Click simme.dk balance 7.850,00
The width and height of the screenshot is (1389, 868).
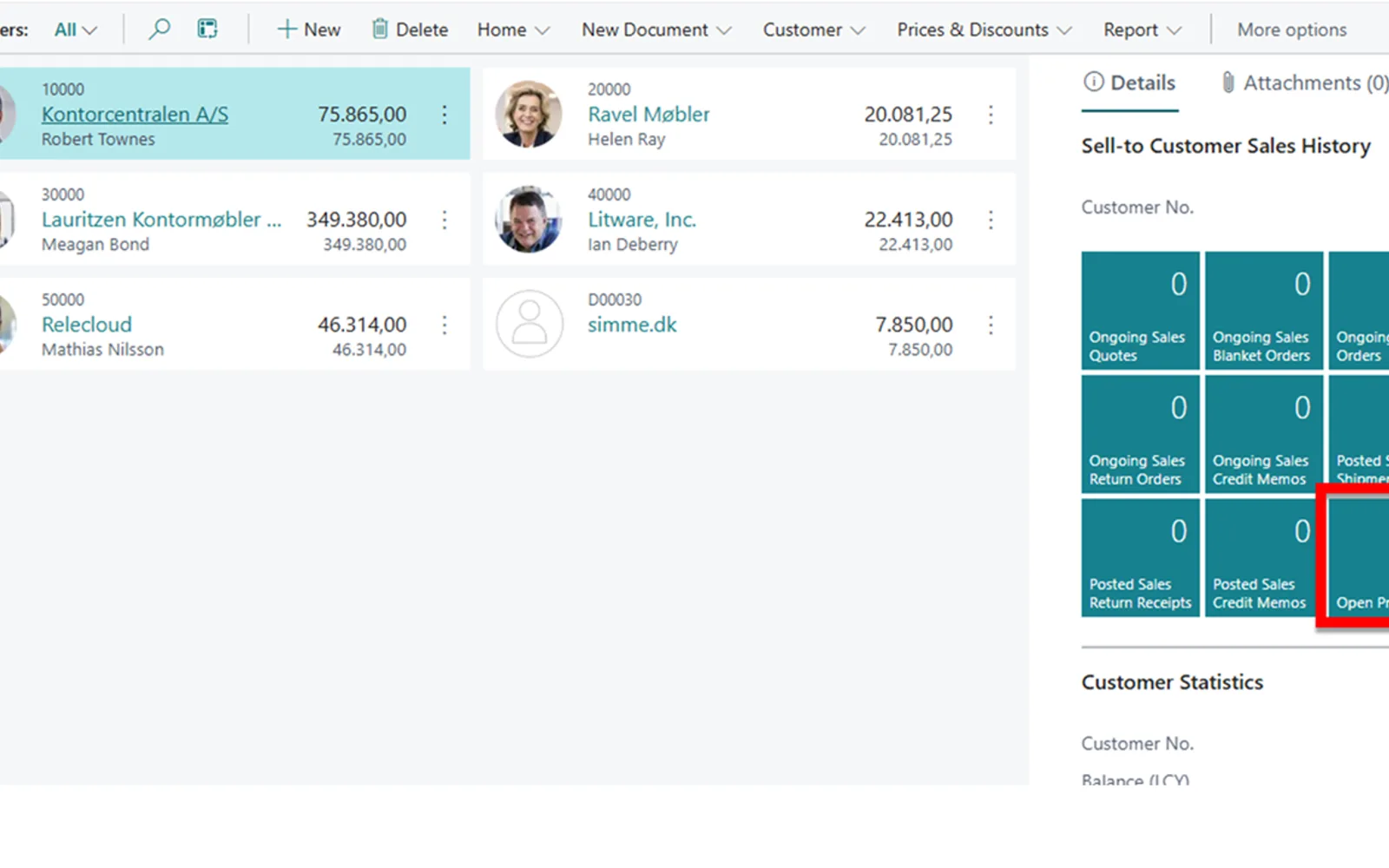tap(913, 325)
